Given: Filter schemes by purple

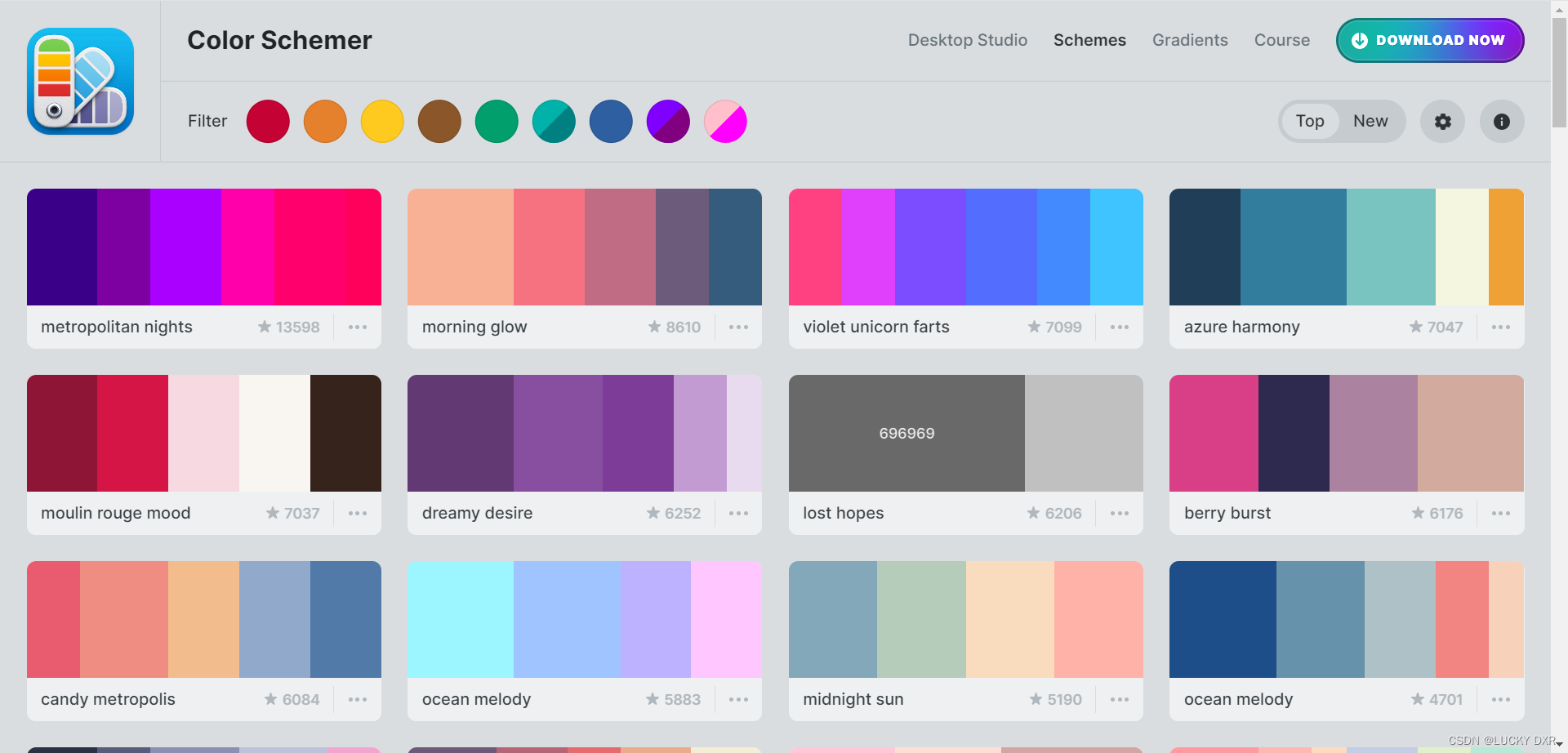Looking at the screenshot, I should coord(668,122).
